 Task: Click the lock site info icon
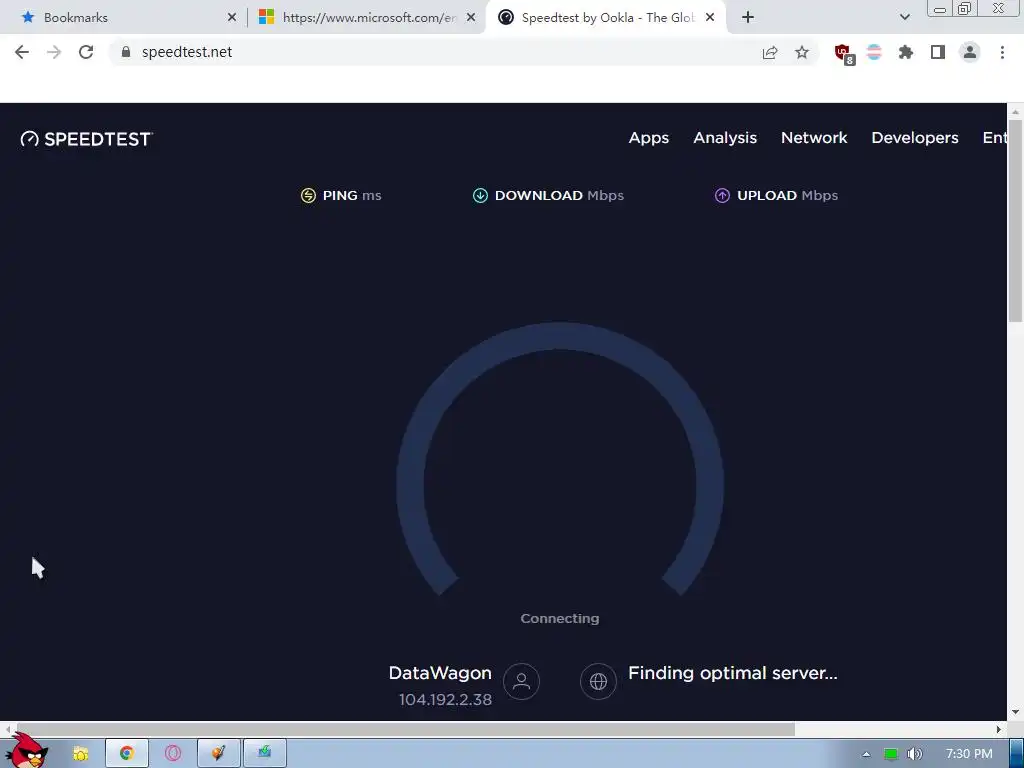[126, 52]
